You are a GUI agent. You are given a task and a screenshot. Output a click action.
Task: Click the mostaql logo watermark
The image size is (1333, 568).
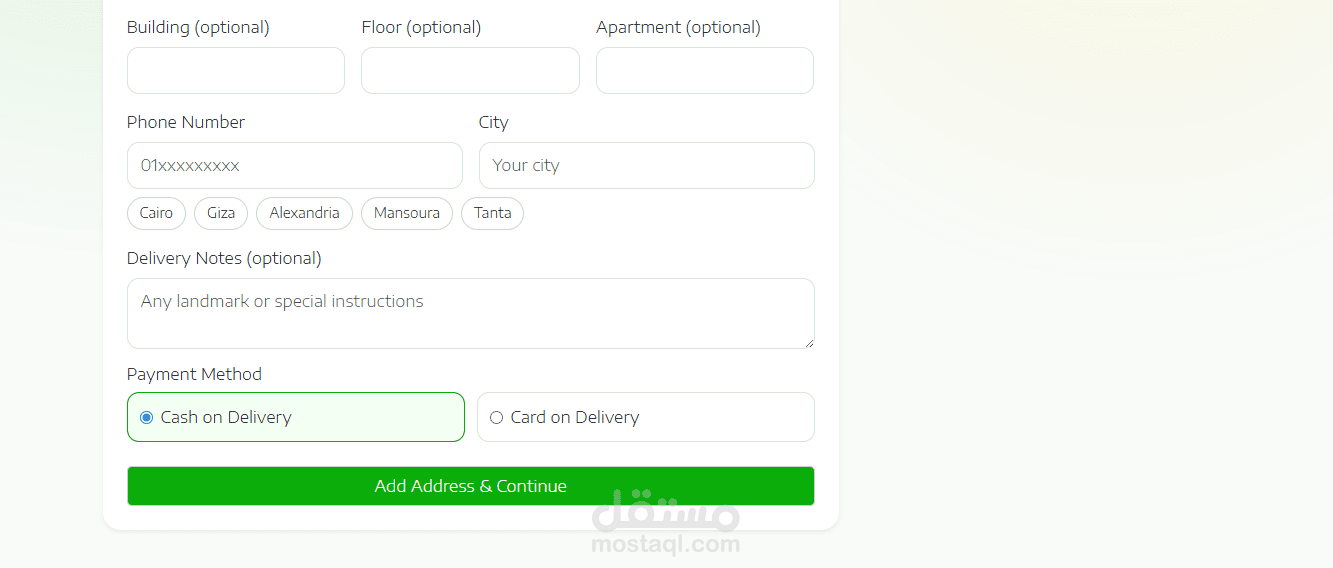[666, 511]
